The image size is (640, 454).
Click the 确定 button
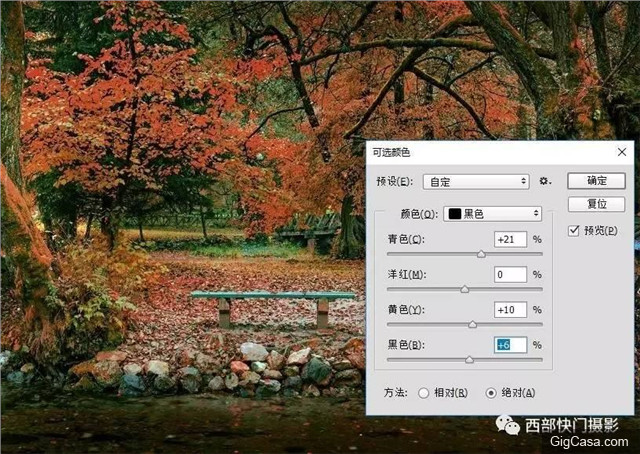click(x=596, y=180)
